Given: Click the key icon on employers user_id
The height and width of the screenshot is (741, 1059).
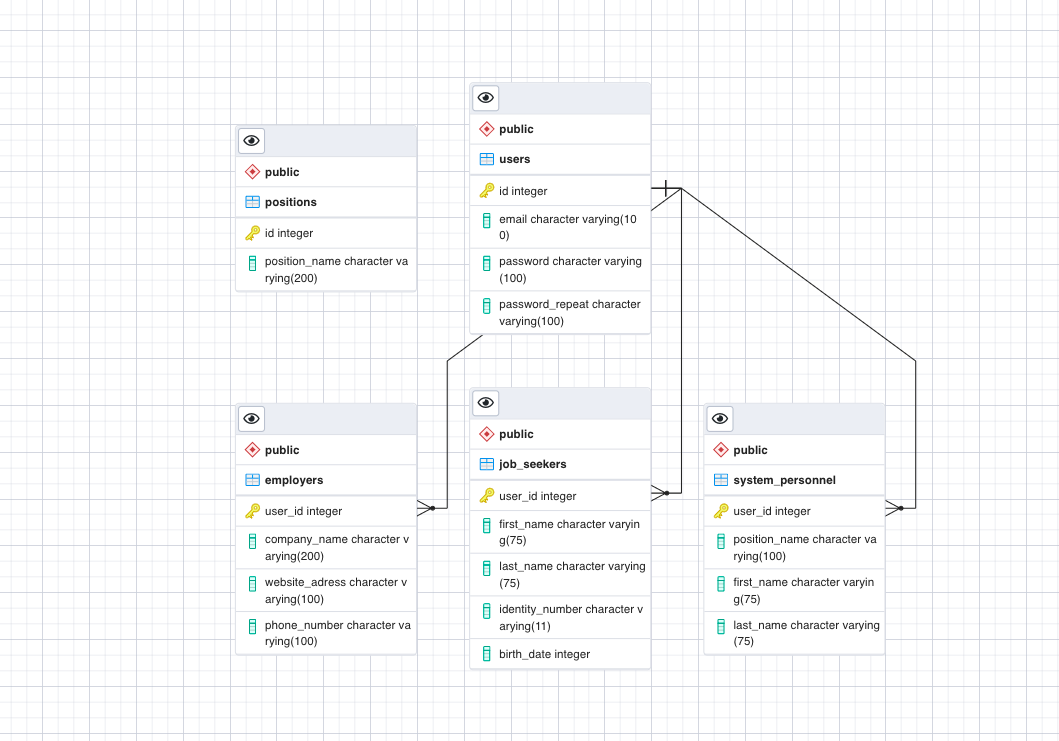Looking at the screenshot, I should [x=254, y=511].
